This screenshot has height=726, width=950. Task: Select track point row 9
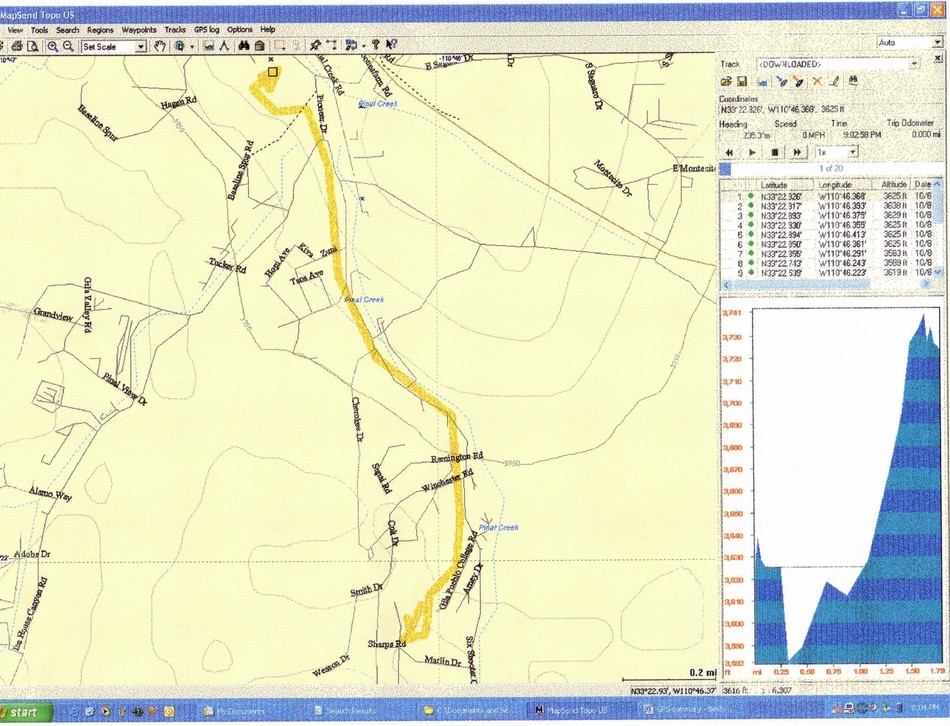pyautogui.click(x=827, y=273)
